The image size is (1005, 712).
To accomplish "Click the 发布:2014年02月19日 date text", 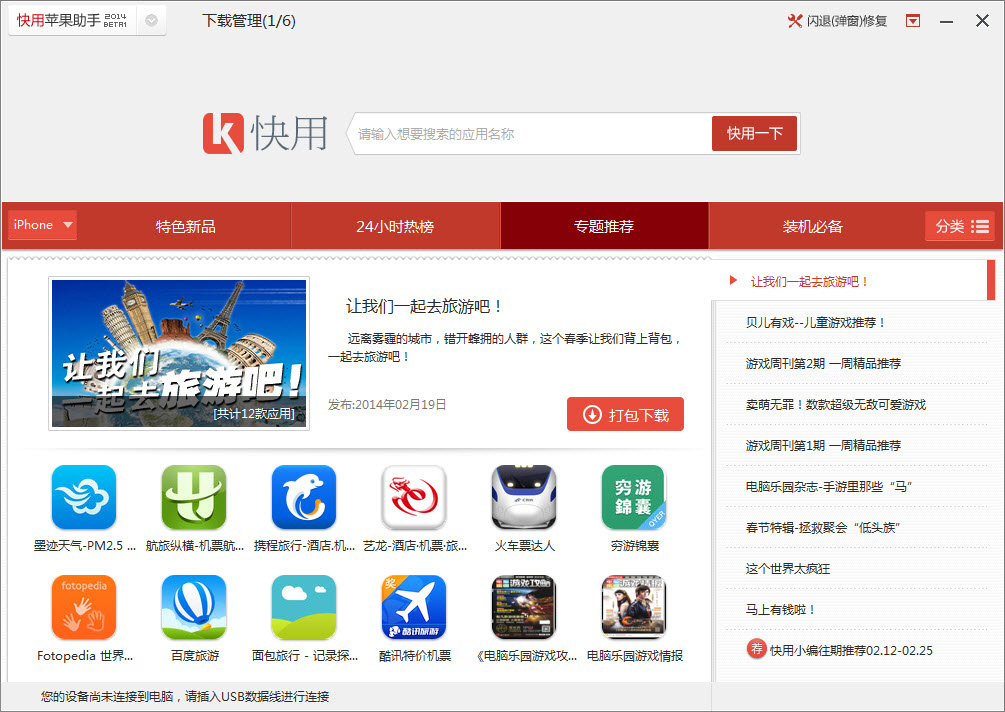I will click(x=387, y=404).
